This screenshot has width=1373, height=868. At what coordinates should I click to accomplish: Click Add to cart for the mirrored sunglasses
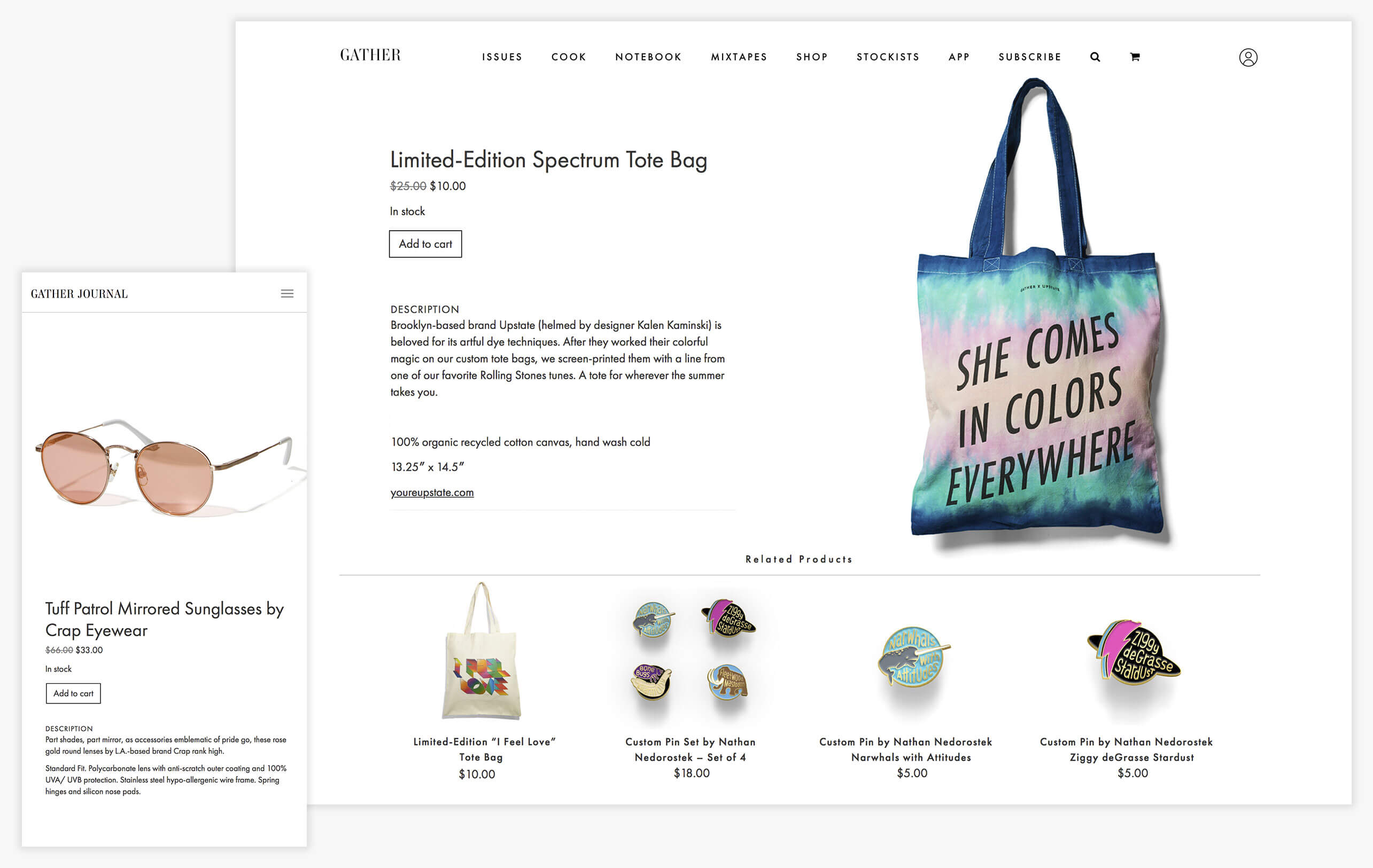tap(73, 693)
